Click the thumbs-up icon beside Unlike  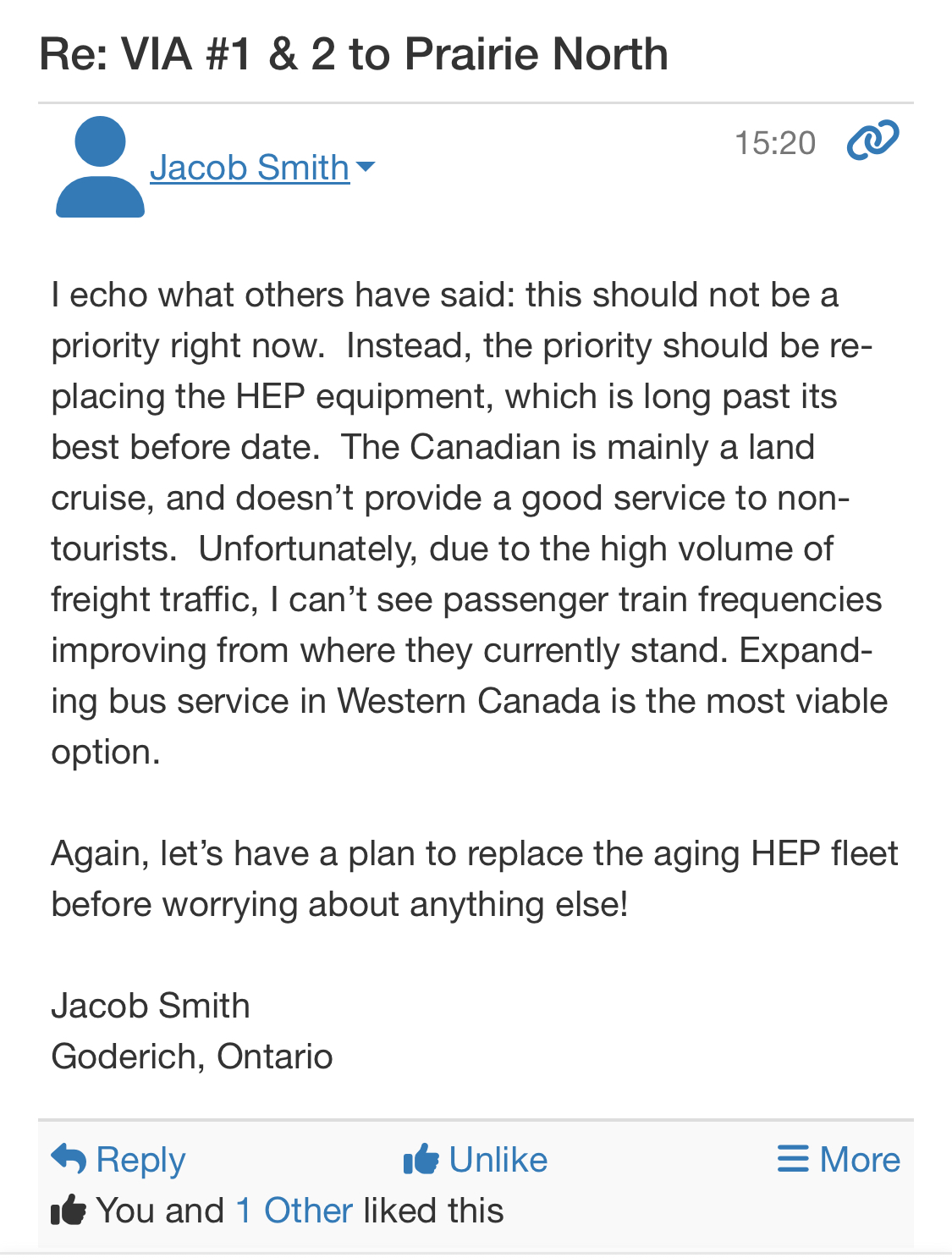pyautogui.click(x=421, y=1159)
